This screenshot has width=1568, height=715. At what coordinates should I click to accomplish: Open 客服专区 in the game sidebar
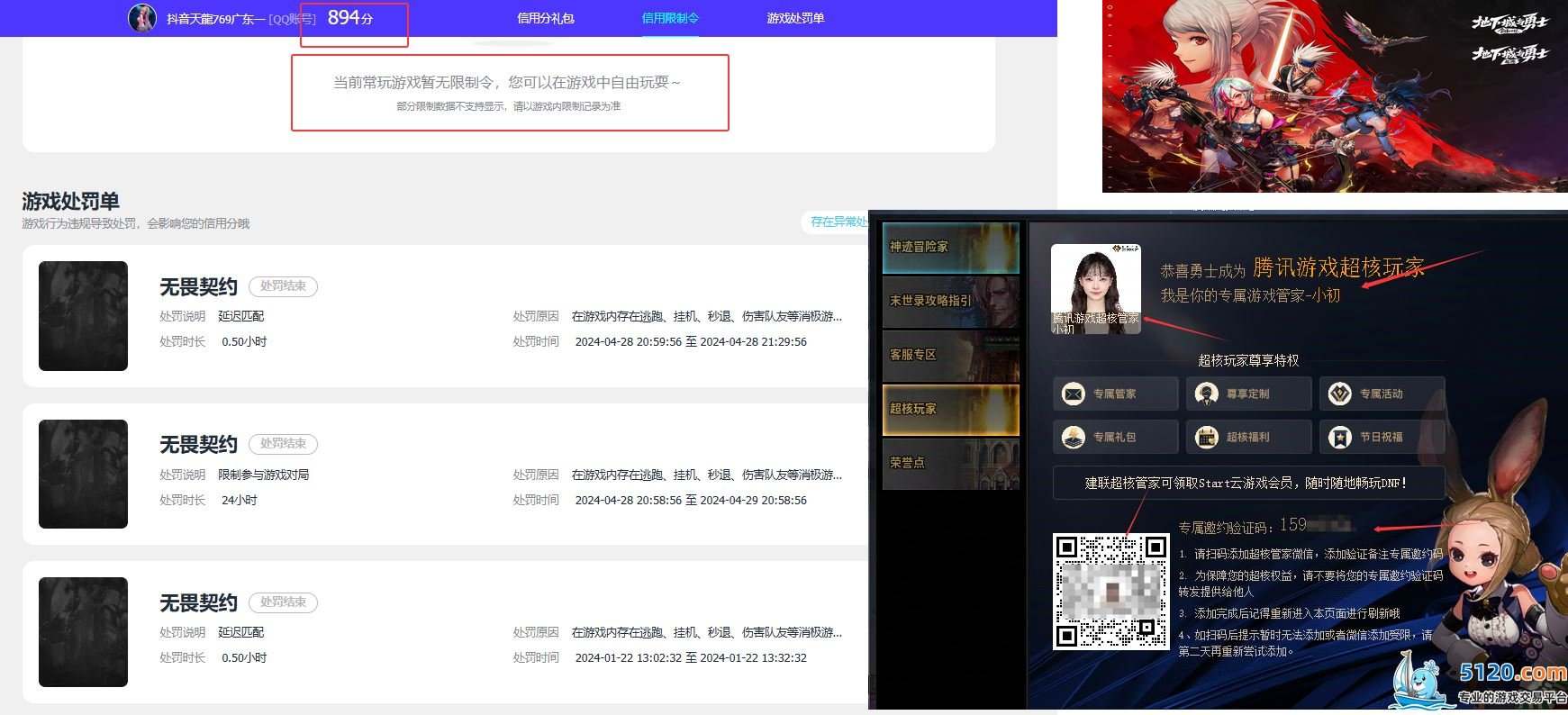coord(951,356)
